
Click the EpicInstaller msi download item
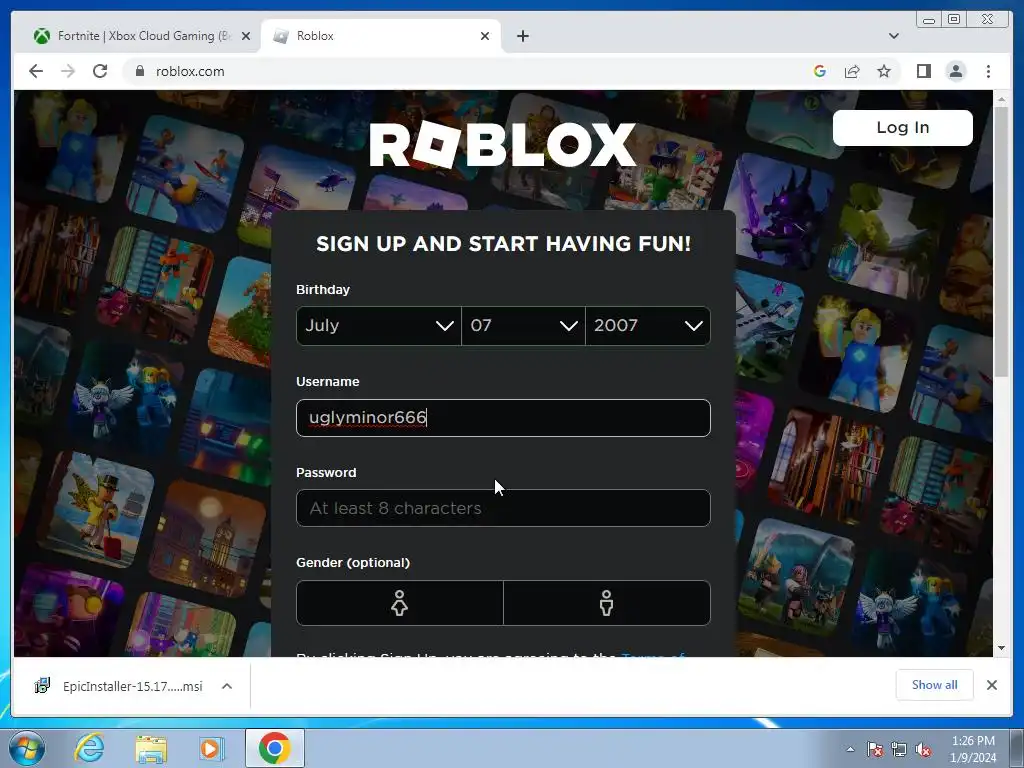pyautogui.click(x=120, y=686)
